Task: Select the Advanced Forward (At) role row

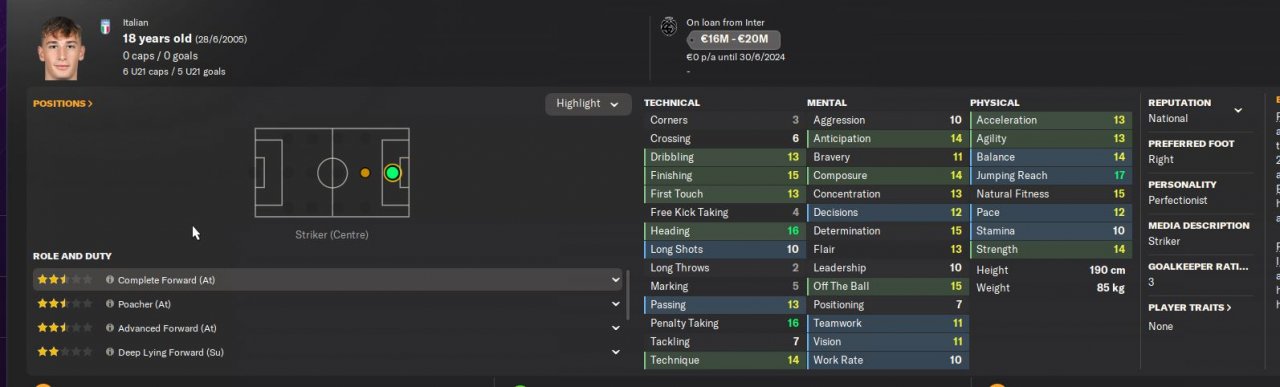Action: [329, 328]
